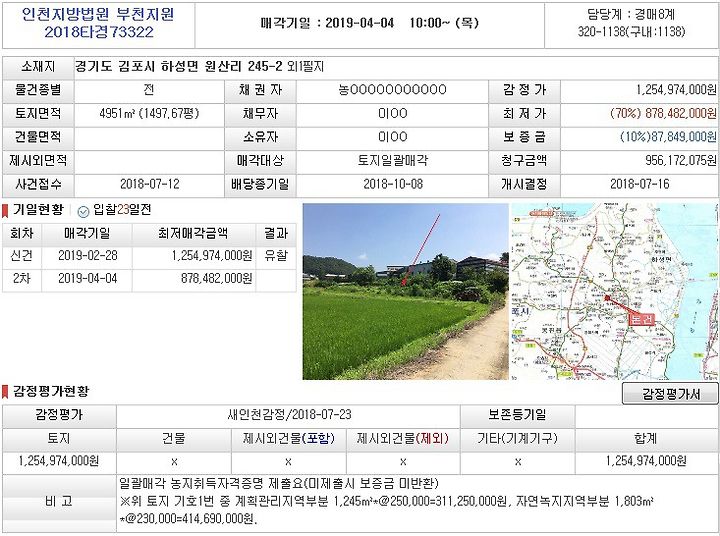
Task: Open the location map thumbnail
Action: pyautogui.click(x=614, y=291)
